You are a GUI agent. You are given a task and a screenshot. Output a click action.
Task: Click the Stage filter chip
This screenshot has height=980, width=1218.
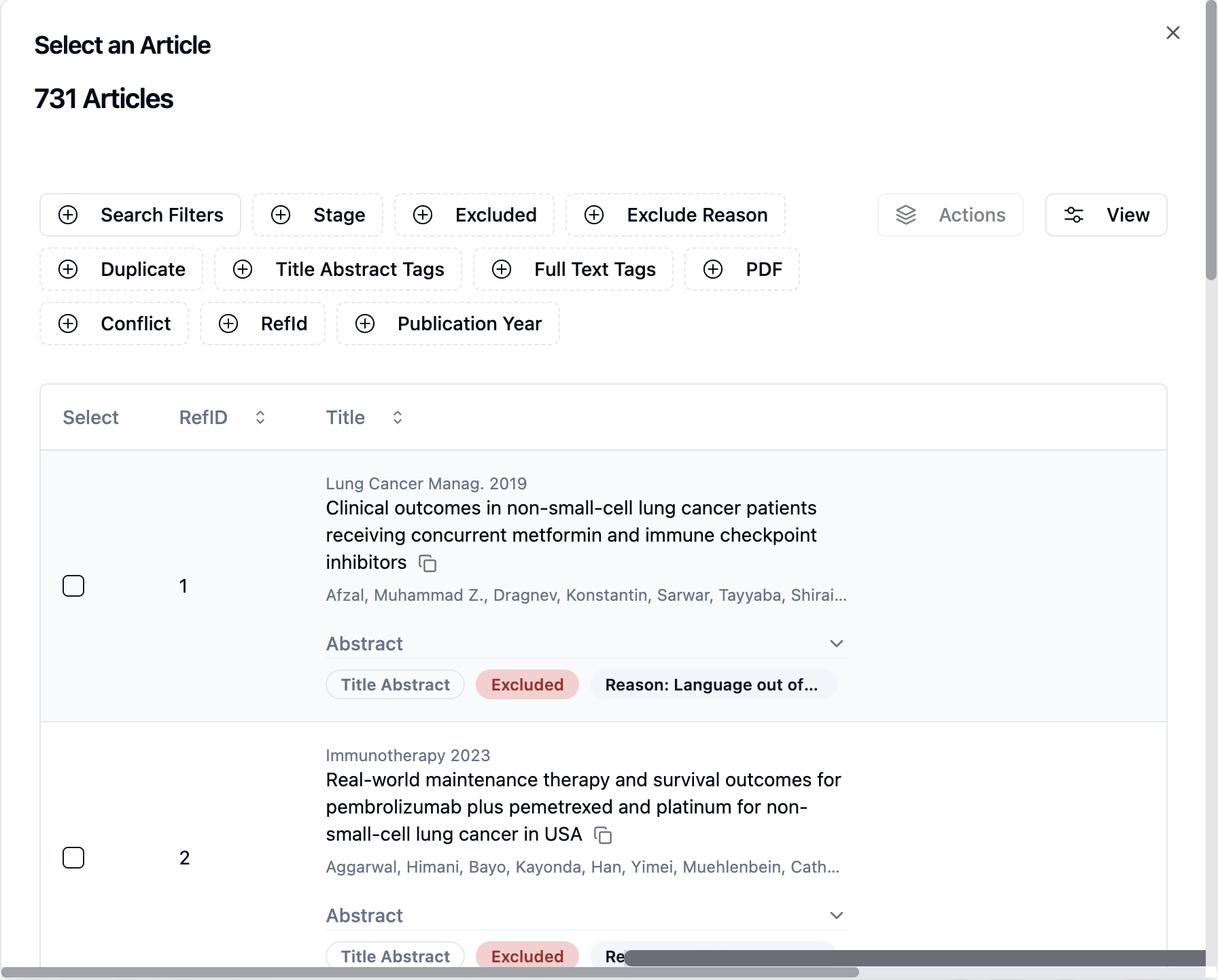tap(317, 215)
